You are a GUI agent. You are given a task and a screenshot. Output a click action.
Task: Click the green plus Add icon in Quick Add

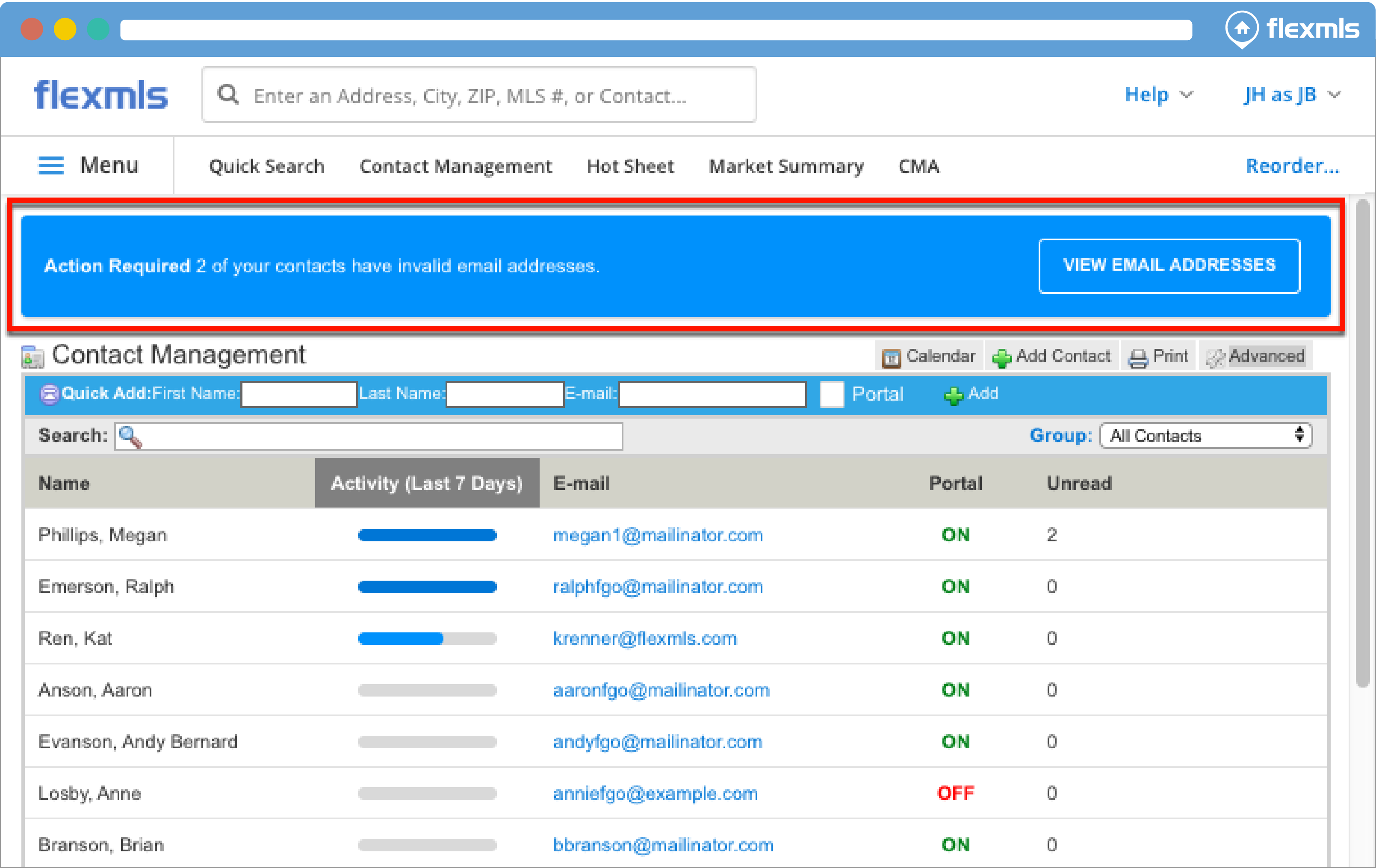tap(953, 395)
